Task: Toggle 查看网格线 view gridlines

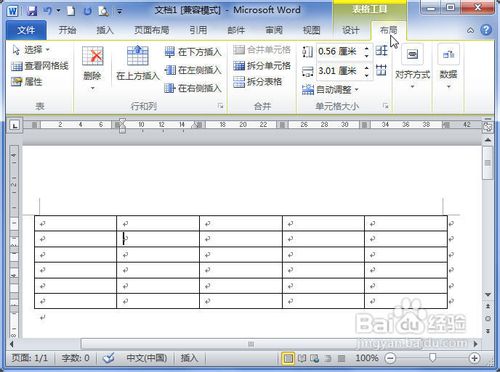Action: click(40, 66)
